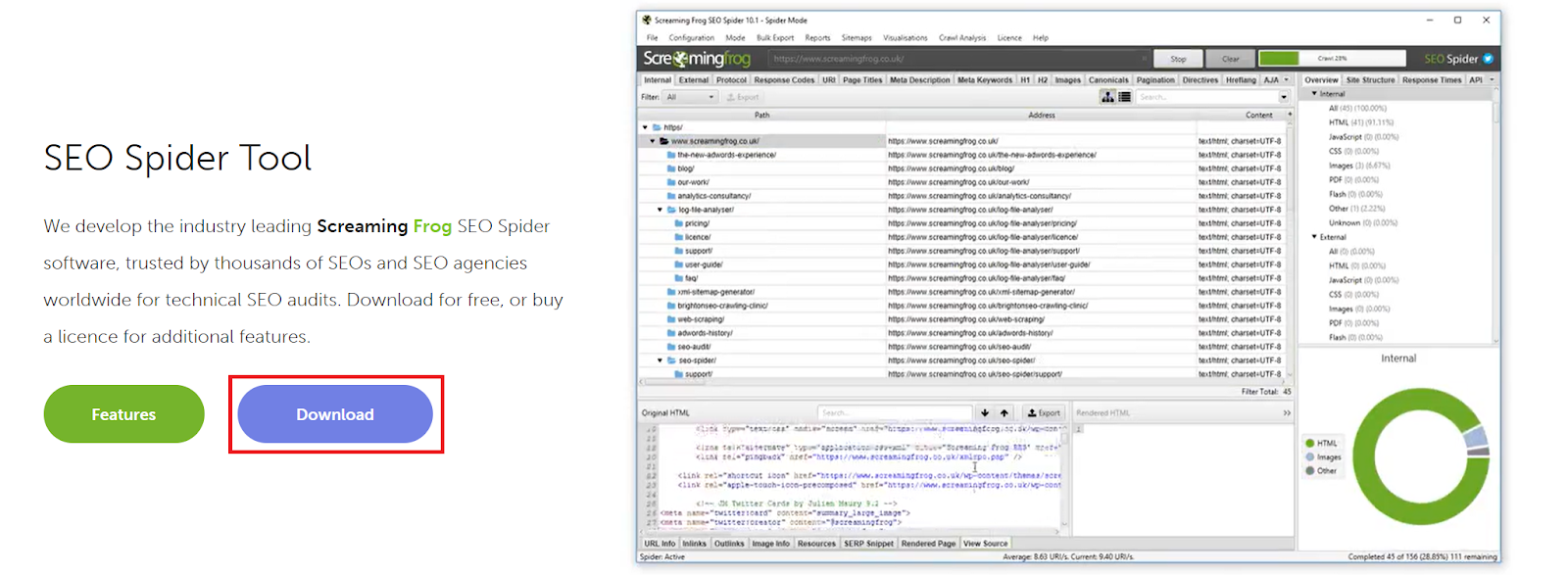Click the Other legend swatch
The image size is (1568, 575).
click(x=1310, y=471)
